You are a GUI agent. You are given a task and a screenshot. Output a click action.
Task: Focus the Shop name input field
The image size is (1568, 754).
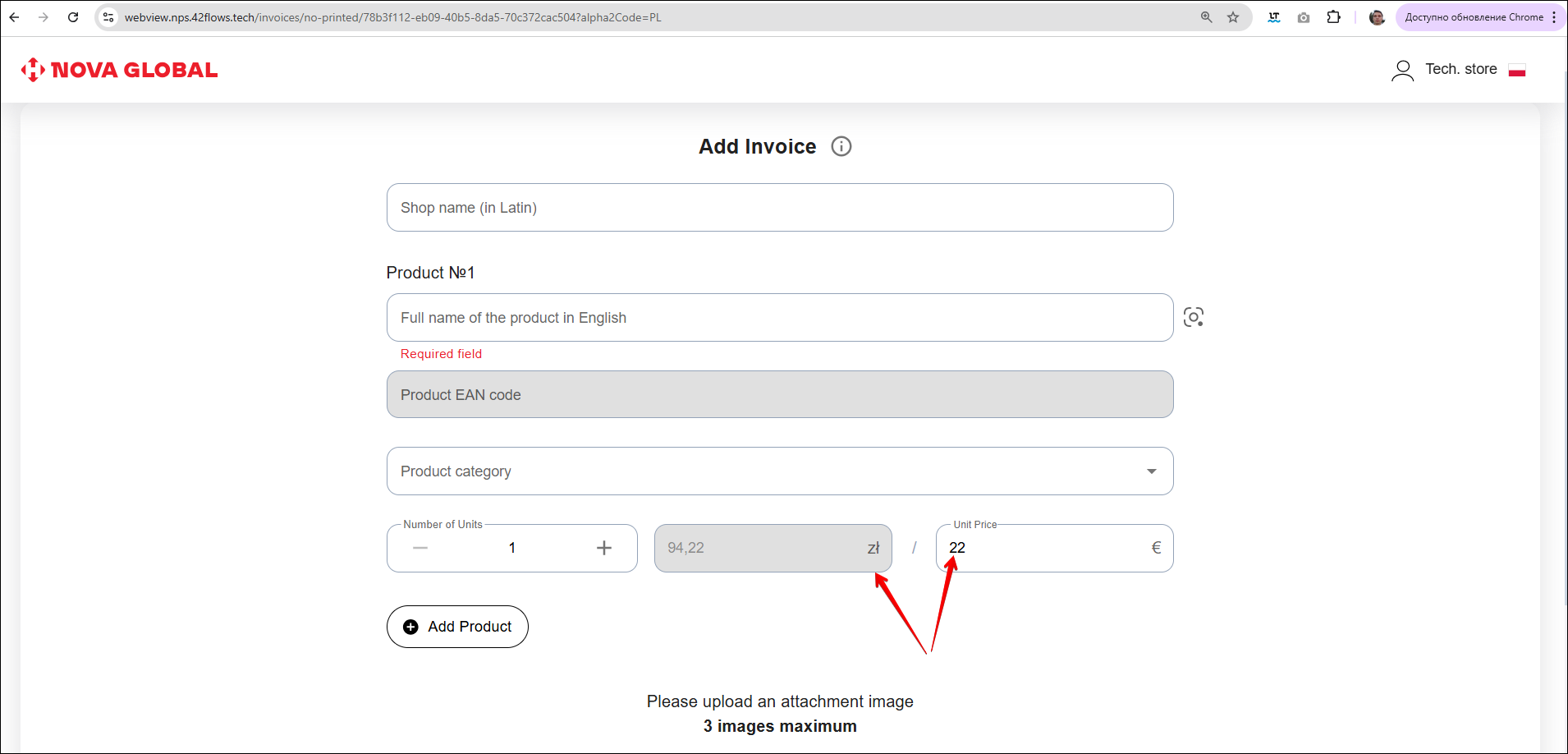(x=779, y=208)
